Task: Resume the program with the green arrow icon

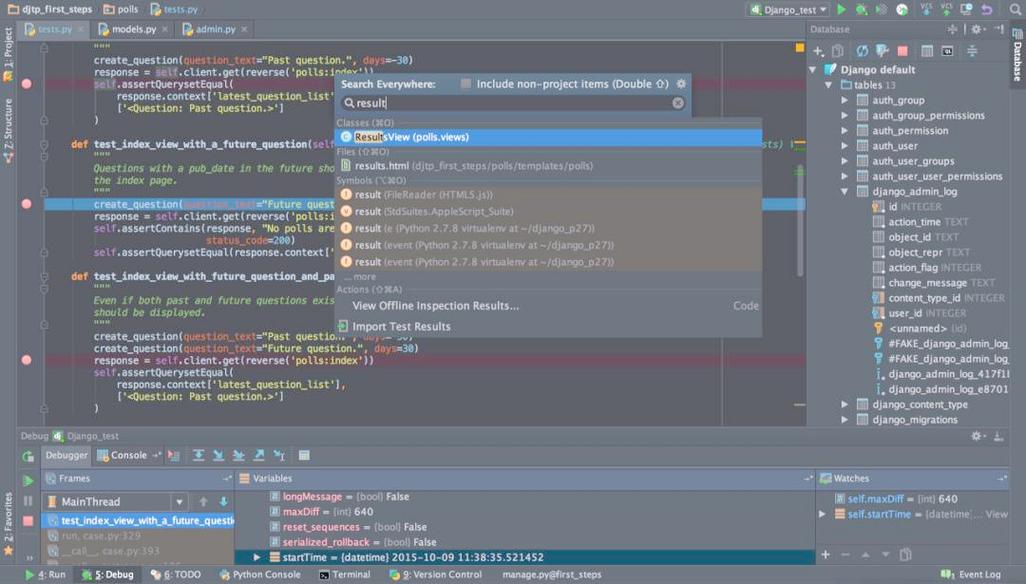Action: (28, 479)
